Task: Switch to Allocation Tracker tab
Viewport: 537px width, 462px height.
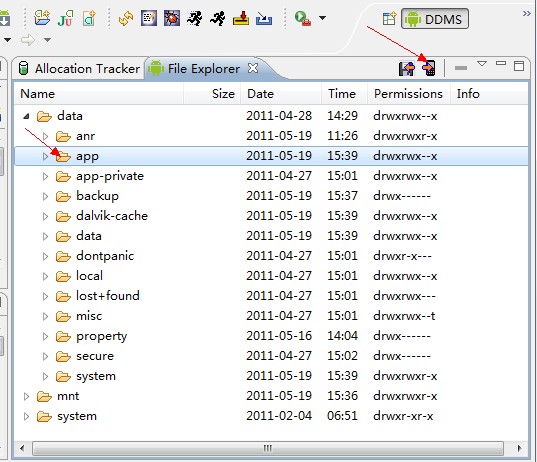Action: pyautogui.click(x=79, y=68)
